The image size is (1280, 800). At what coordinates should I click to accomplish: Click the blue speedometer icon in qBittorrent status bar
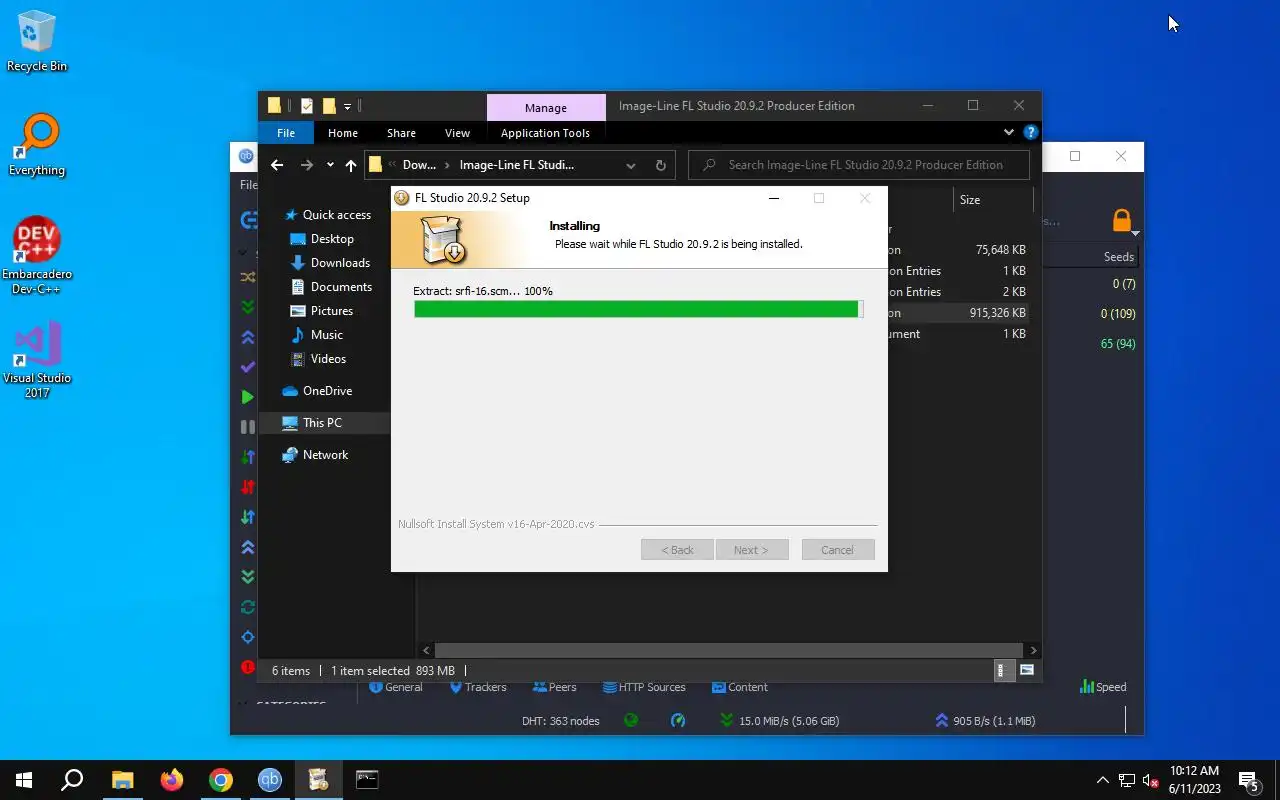(678, 720)
